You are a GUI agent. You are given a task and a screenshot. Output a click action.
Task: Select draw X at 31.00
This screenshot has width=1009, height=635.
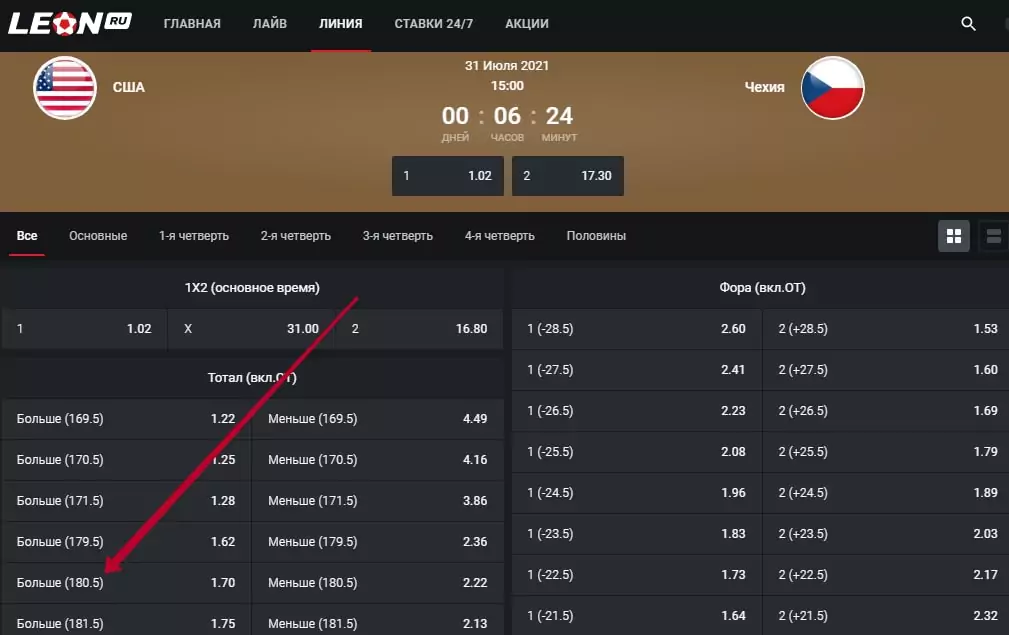coord(252,329)
